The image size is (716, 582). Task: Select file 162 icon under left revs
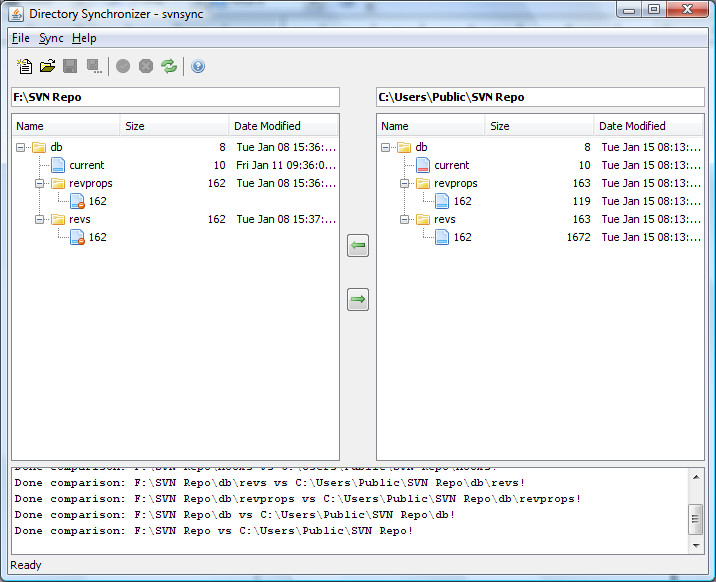point(77,237)
